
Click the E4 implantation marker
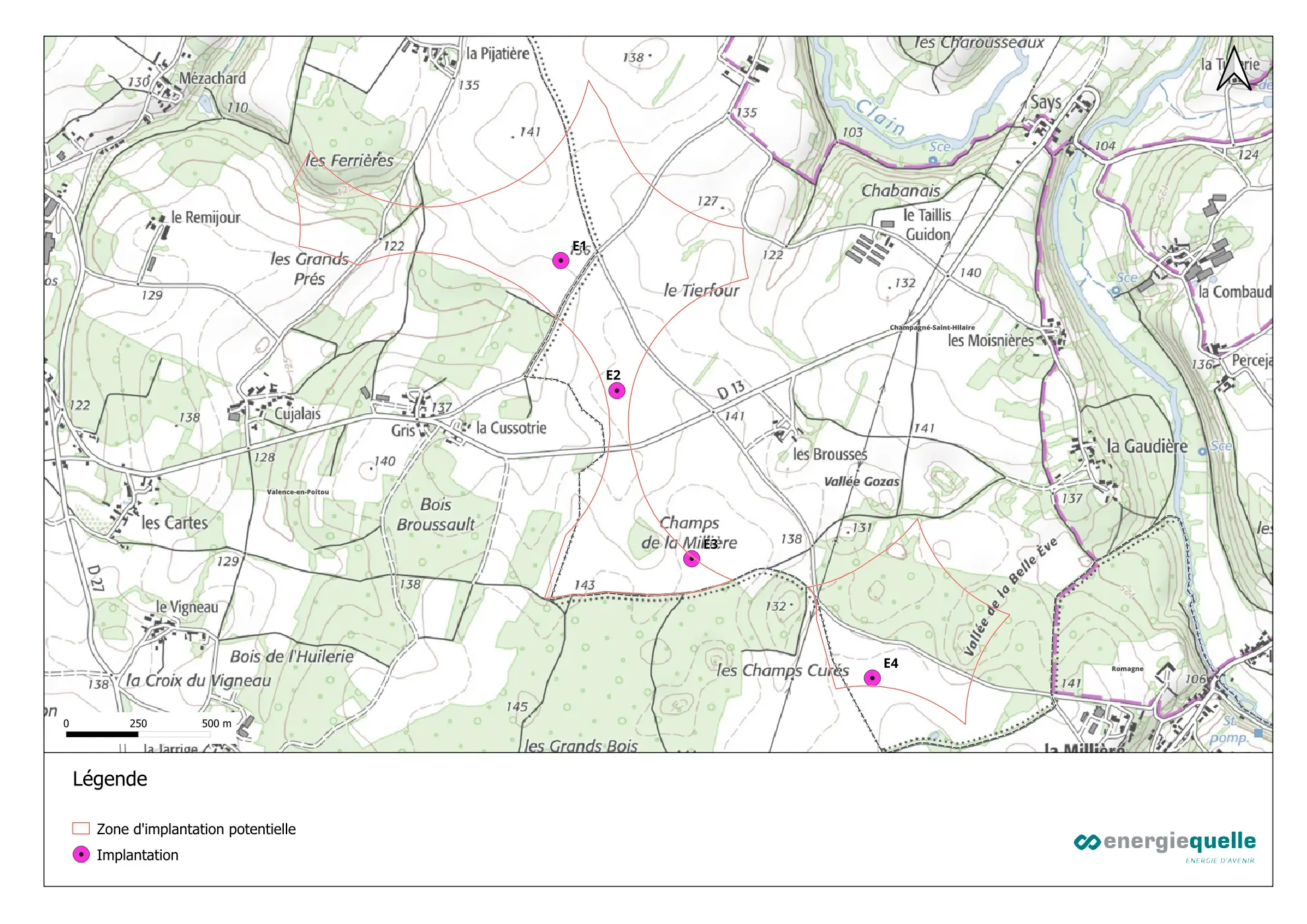[x=872, y=678]
